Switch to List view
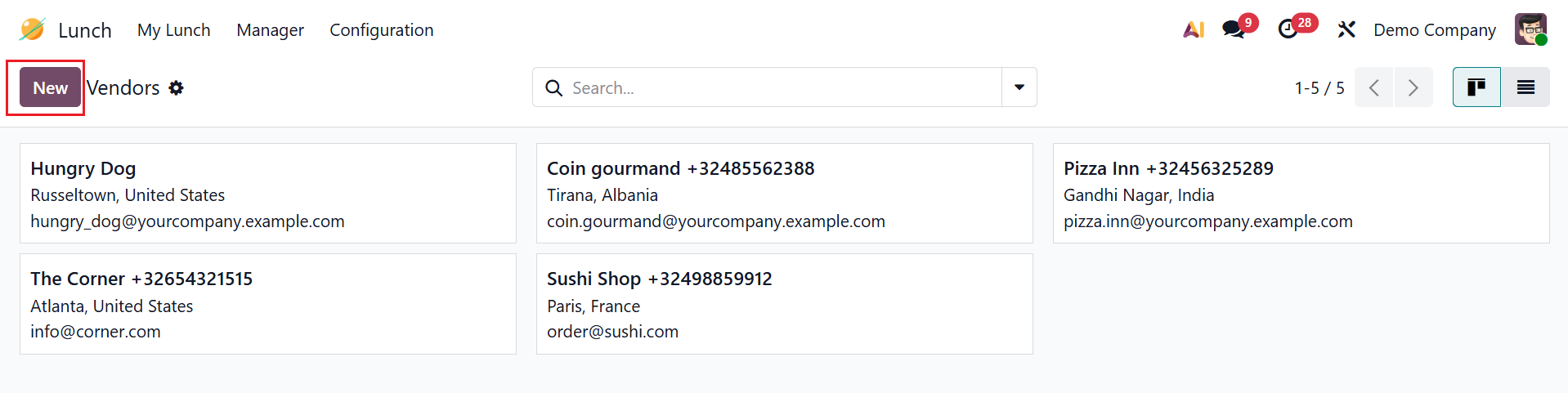1568x393 pixels. [x=1525, y=87]
